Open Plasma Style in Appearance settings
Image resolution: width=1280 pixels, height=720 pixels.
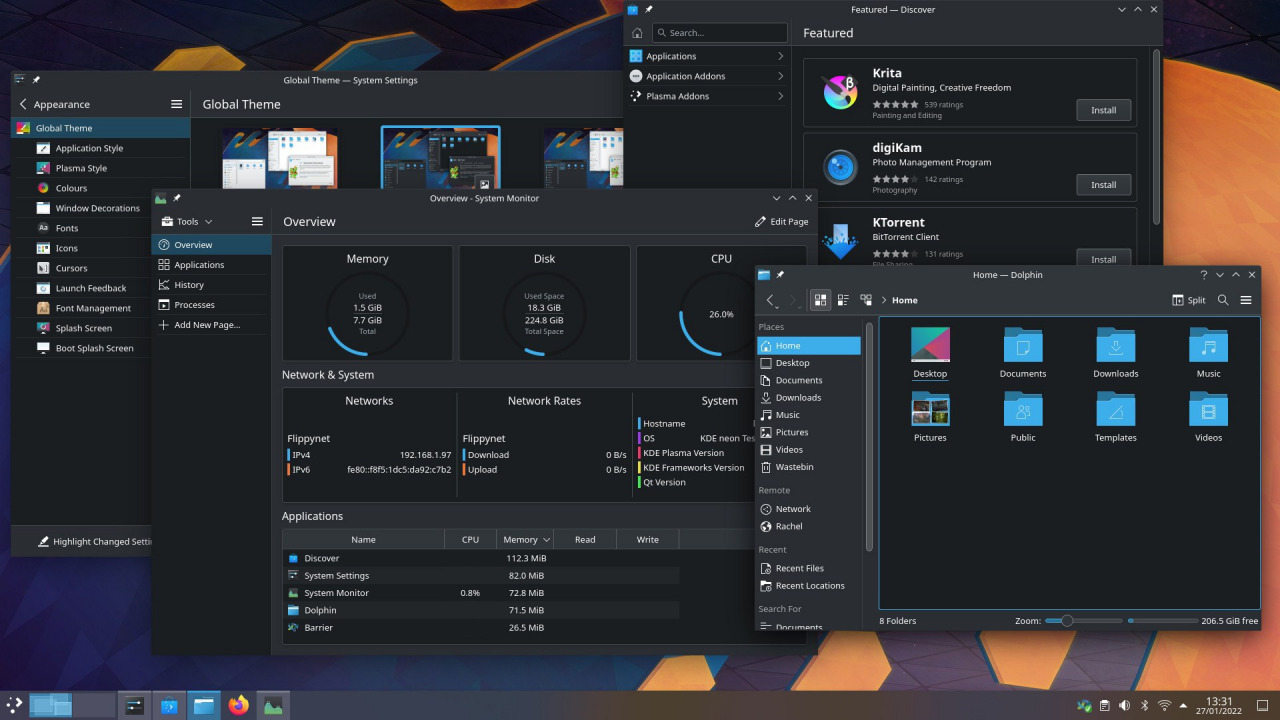tap(81, 168)
